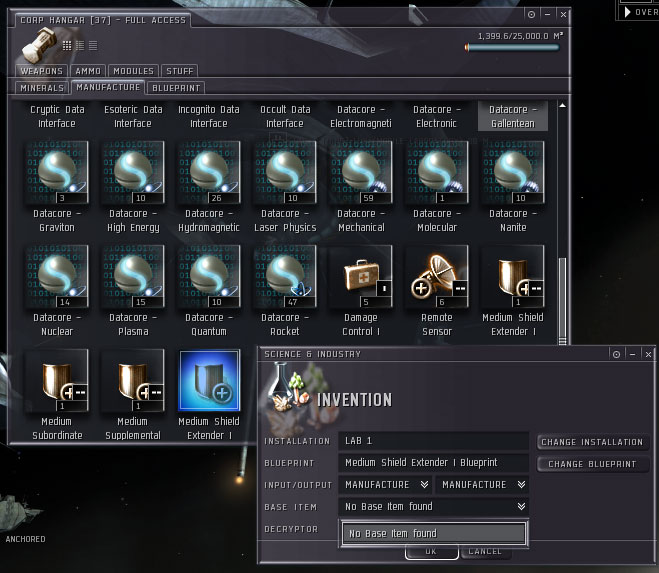
Task: Select the Remote Sensor module icon
Action: coord(437,276)
